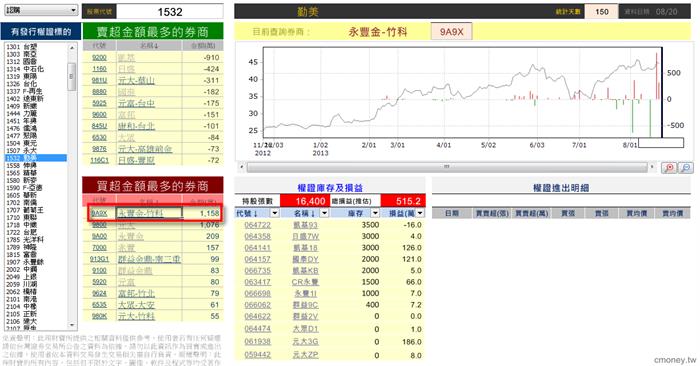Open the warrant type dropdown at top left
This screenshot has height=366, width=700.
[x=41, y=9]
